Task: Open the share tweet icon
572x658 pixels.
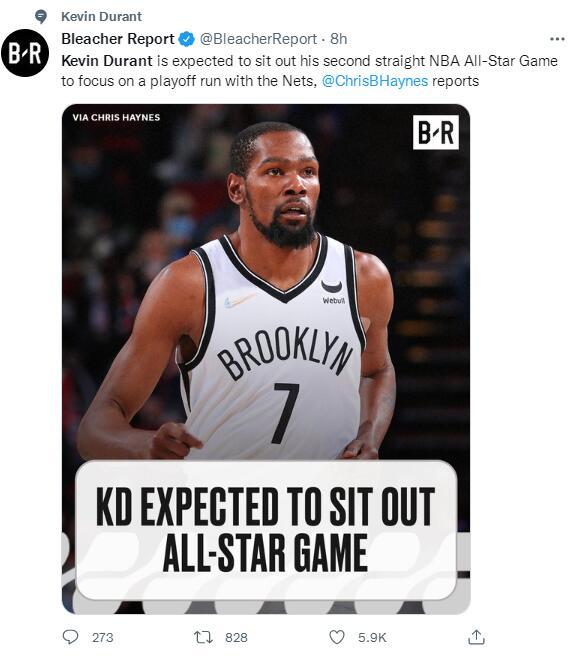Action: [x=476, y=637]
